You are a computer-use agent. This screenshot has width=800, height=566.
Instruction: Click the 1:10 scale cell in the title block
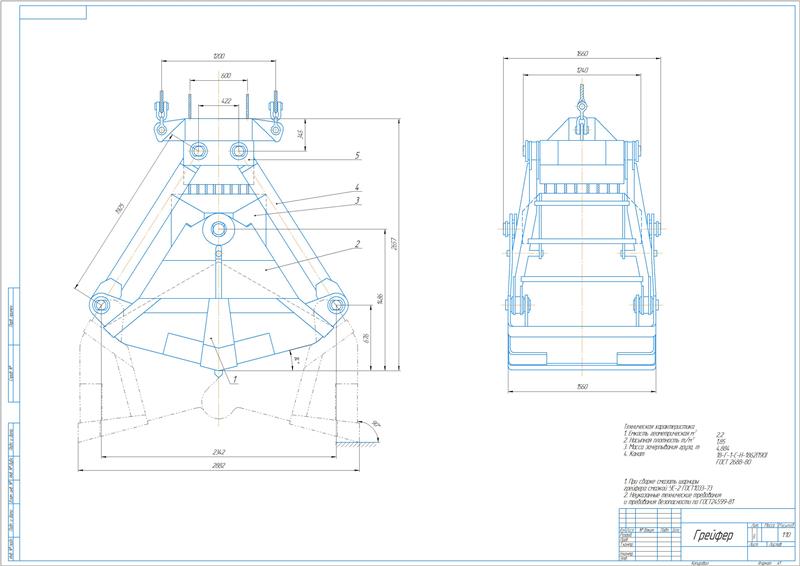point(786,535)
